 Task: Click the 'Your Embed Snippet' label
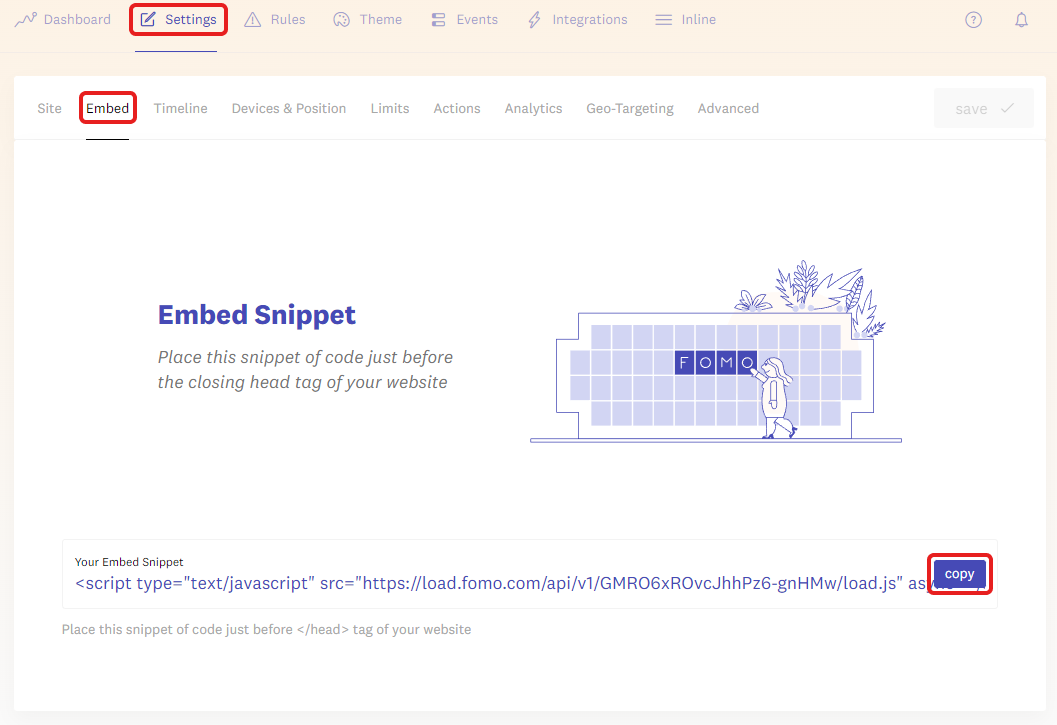tap(129, 562)
